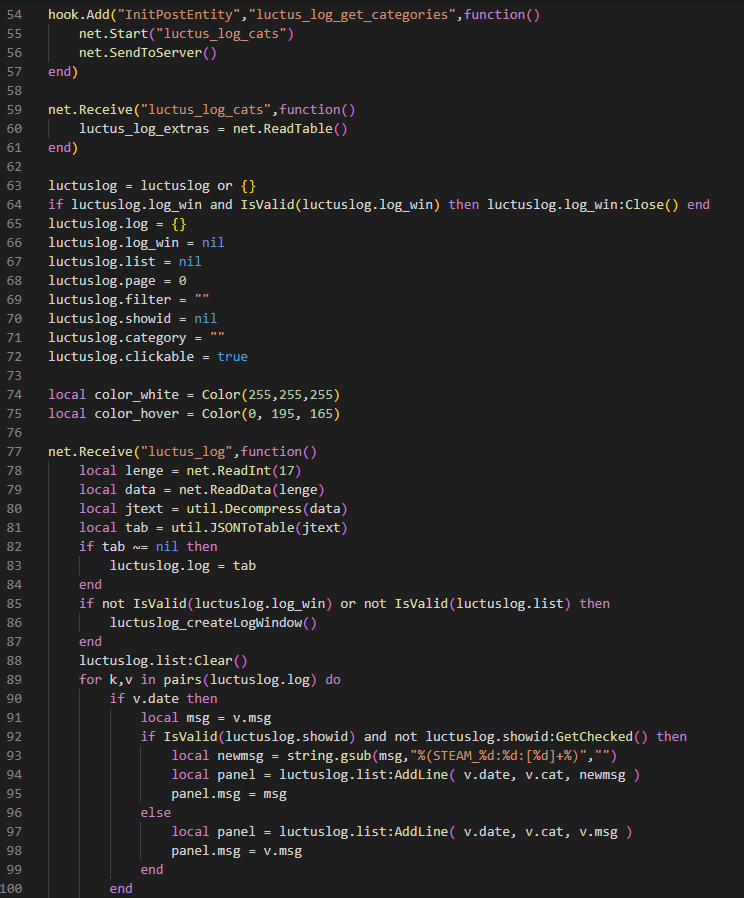Click line number 73 in gutter
Image resolution: width=744 pixels, height=898 pixels.
pos(14,376)
